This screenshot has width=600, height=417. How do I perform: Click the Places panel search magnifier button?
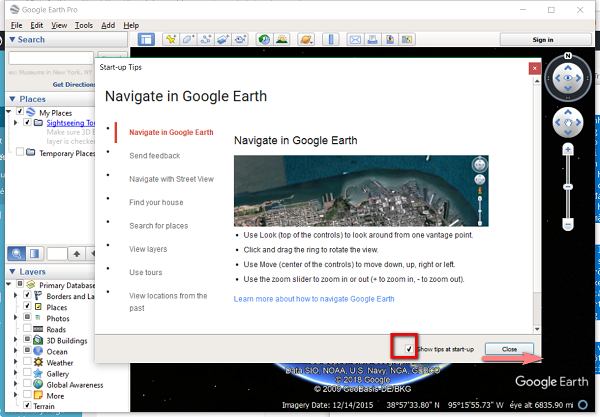click(16, 254)
